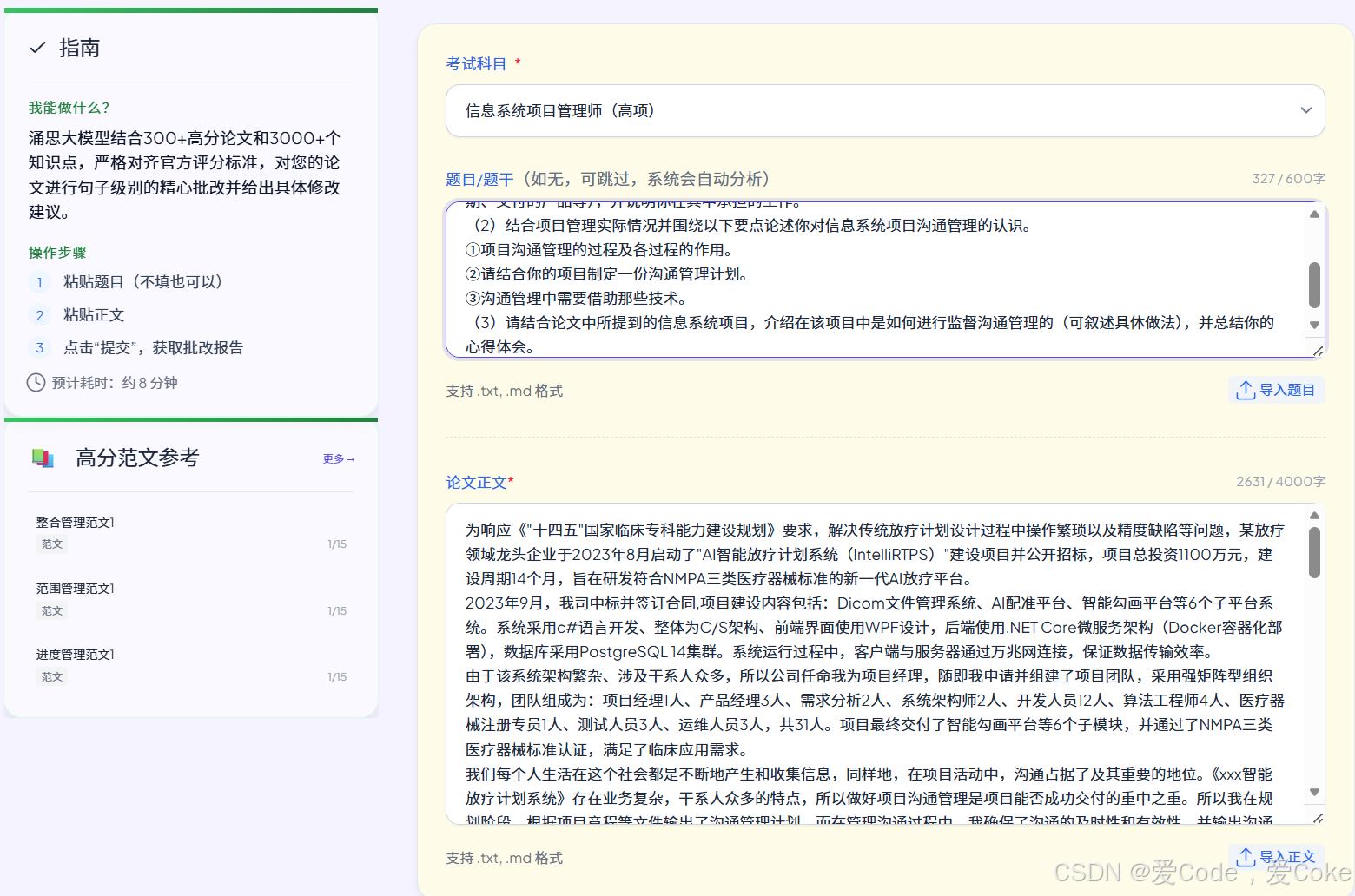Click the scrollbar thumb in the 论文正文 textarea
1355x896 pixels.
(x=1314, y=552)
